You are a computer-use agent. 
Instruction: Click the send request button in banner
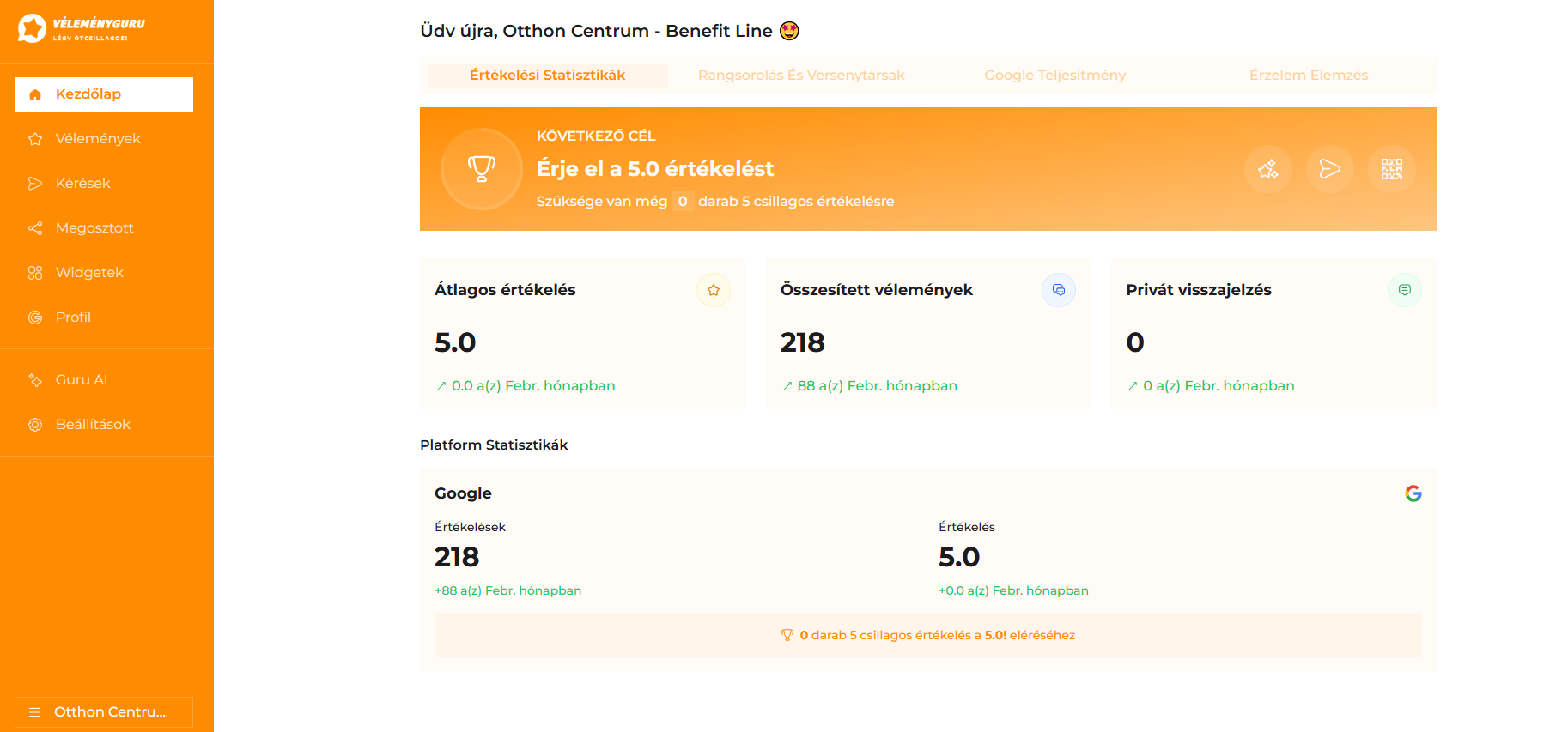click(x=1330, y=169)
